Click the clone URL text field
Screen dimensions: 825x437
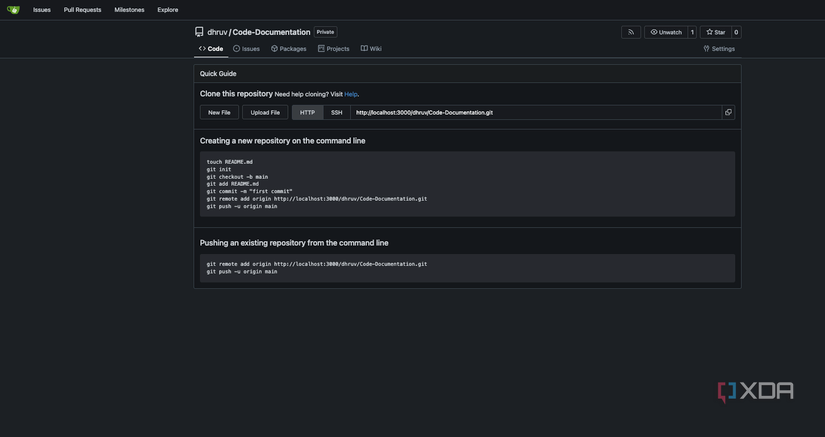point(535,112)
